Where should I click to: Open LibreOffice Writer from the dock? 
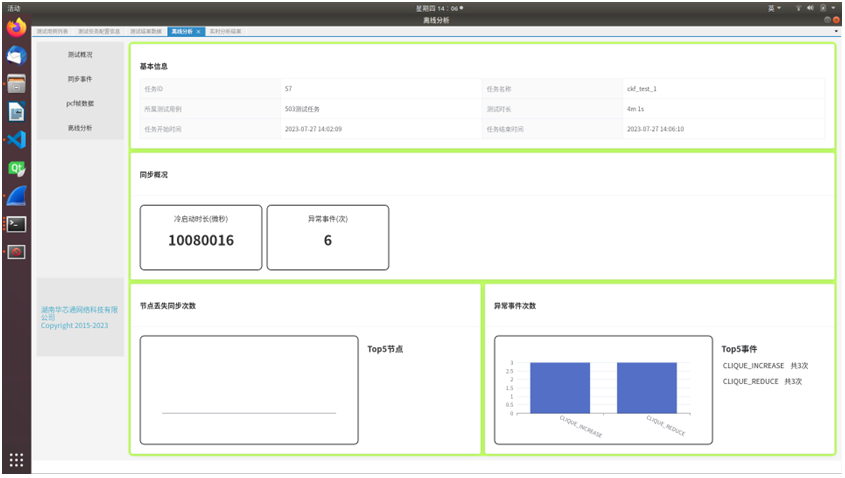(16, 111)
